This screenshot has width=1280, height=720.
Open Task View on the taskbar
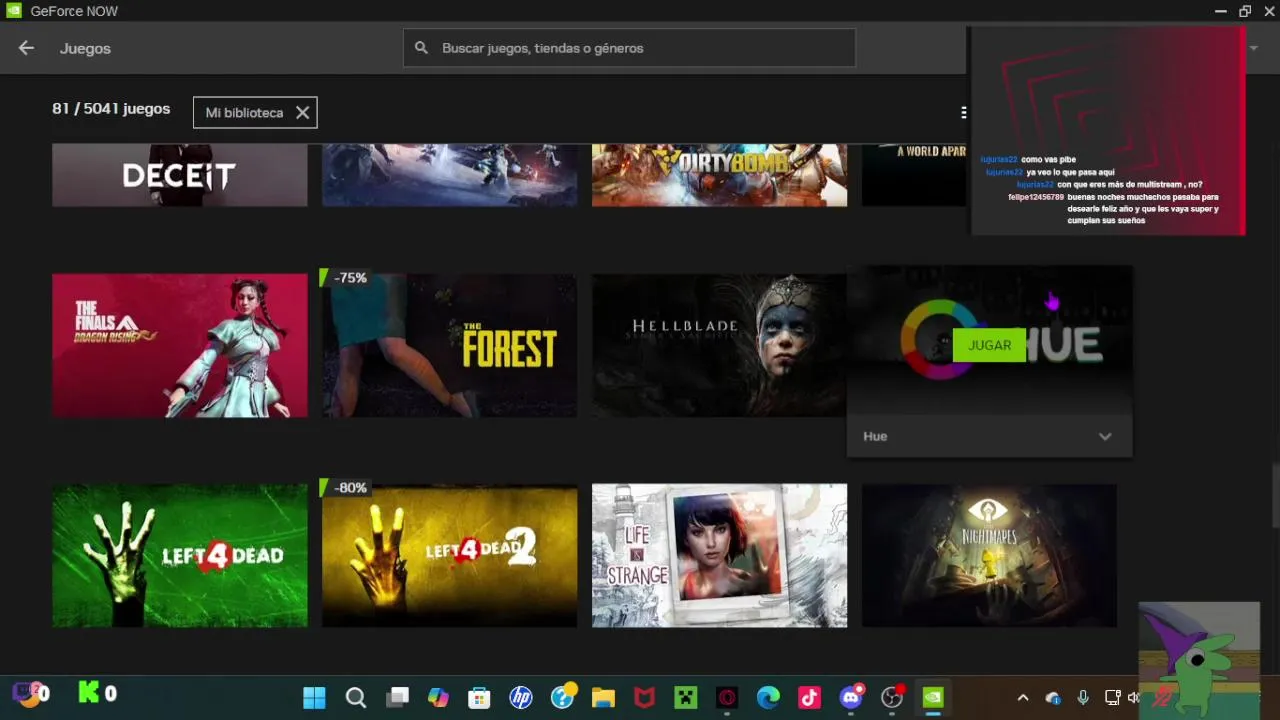[x=398, y=697]
